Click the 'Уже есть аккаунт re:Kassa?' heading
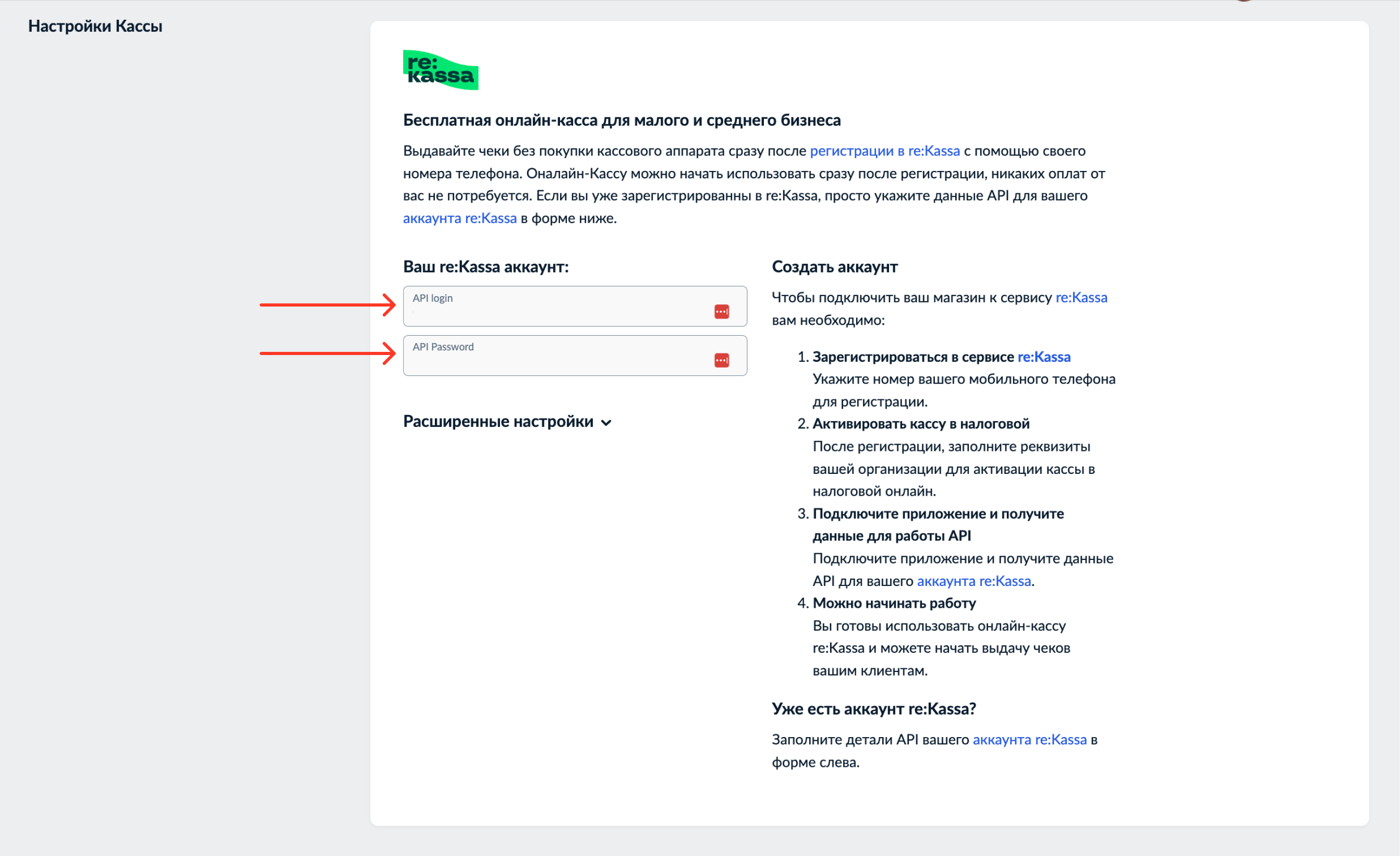Screen dimensions: 1400x856 pos(873,709)
